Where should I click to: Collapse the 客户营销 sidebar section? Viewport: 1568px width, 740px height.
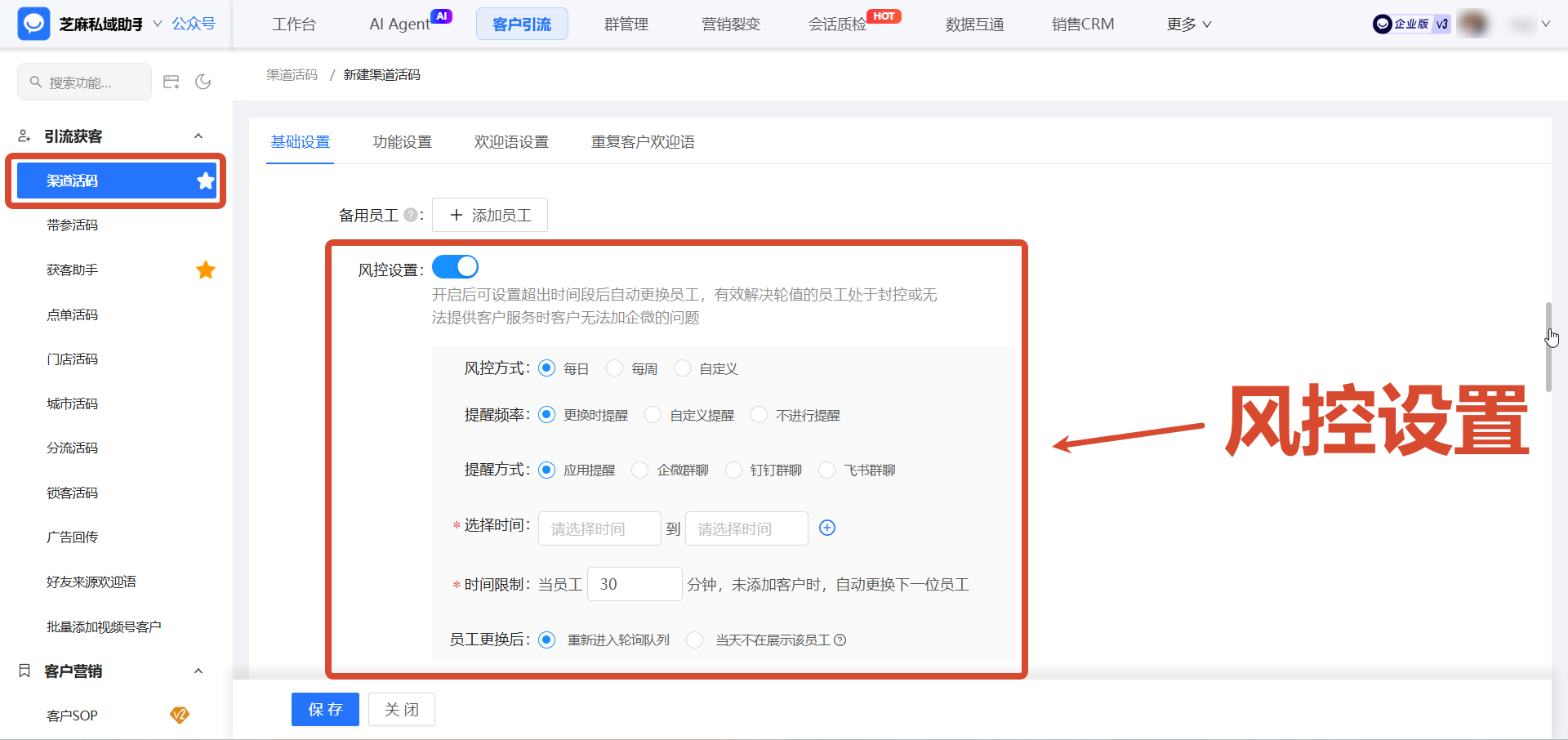tap(198, 671)
